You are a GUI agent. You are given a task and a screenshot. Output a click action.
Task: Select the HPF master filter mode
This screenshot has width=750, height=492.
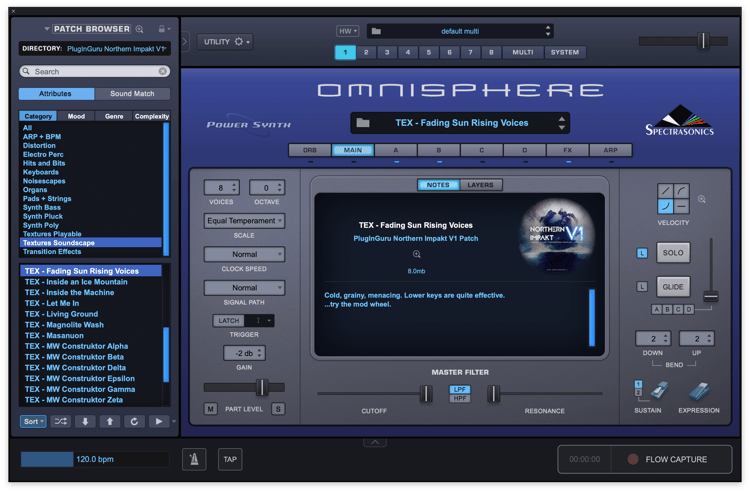point(460,398)
